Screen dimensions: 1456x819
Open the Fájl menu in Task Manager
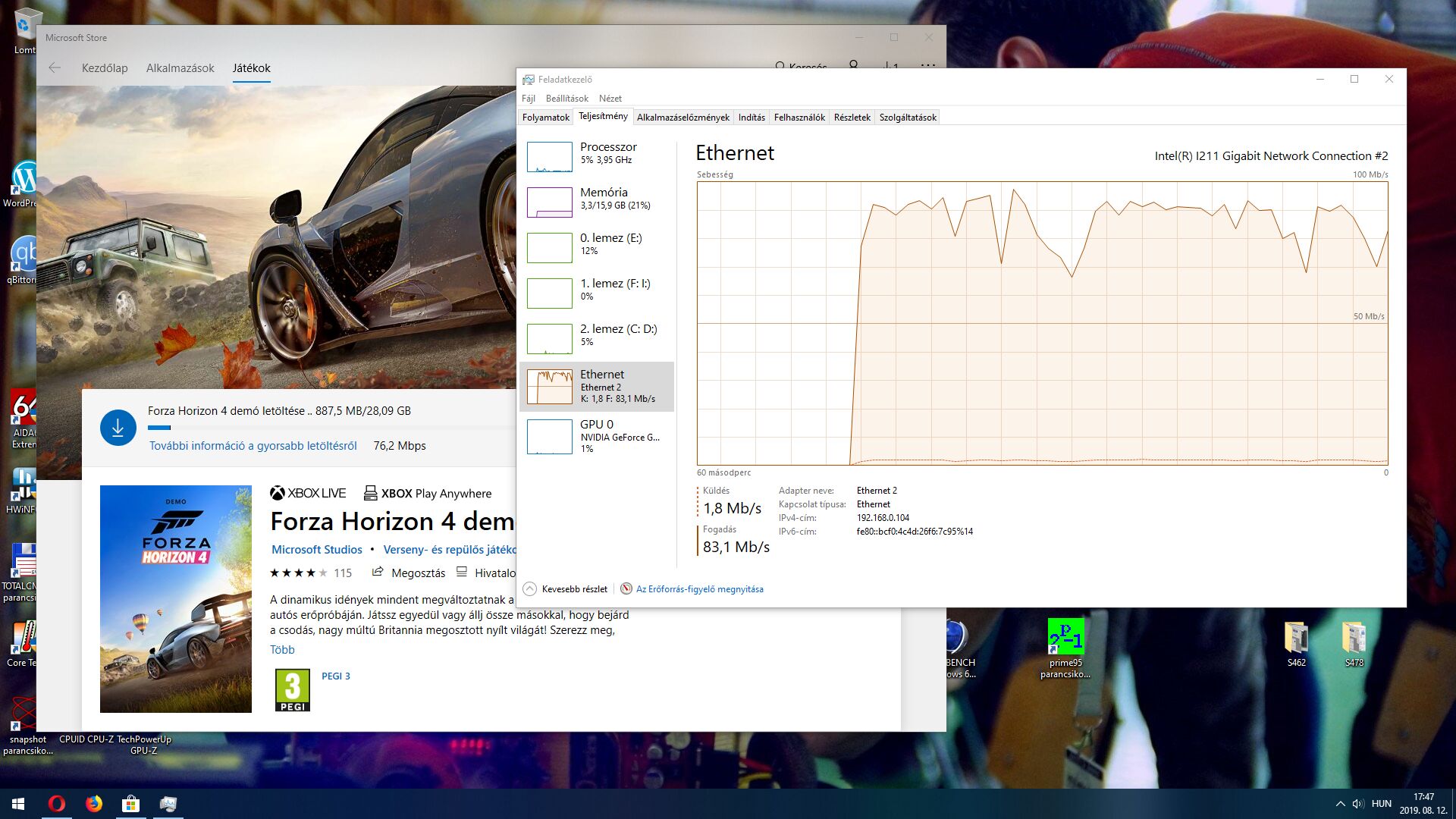(x=529, y=99)
